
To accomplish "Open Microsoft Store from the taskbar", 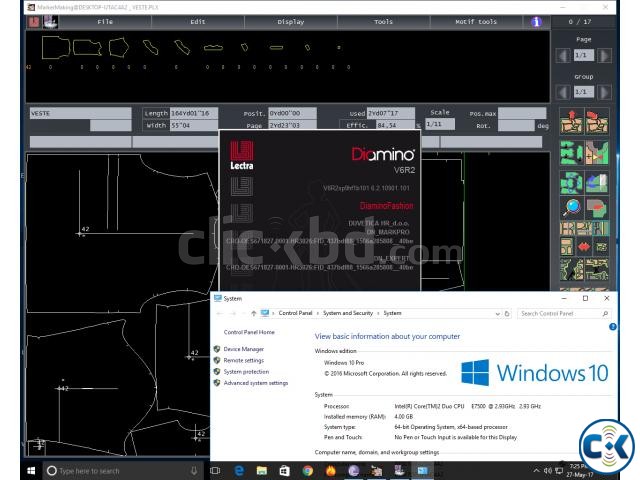I will (x=284, y=471).
